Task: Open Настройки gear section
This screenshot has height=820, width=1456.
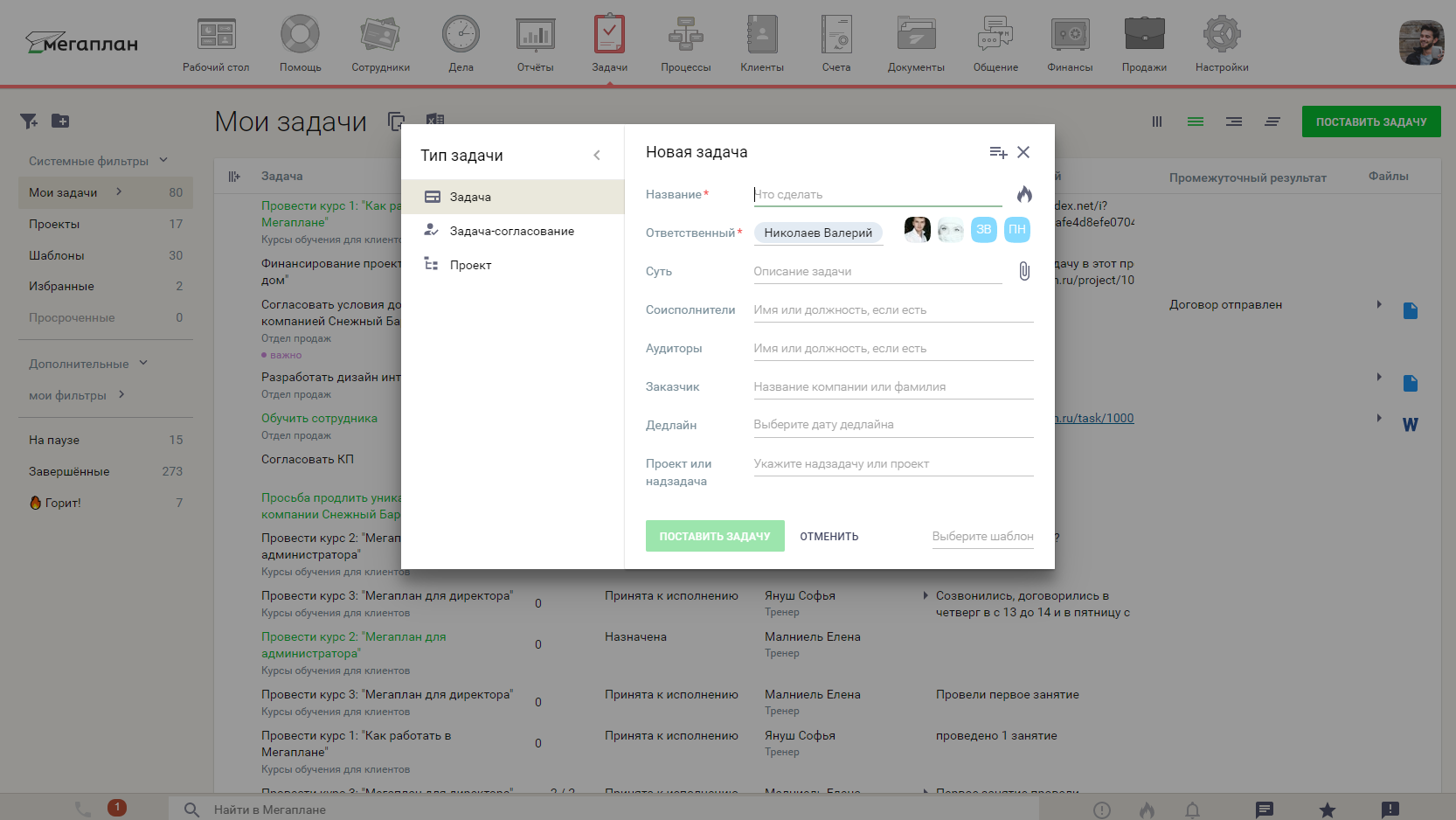Action: tap(1222, 44)
